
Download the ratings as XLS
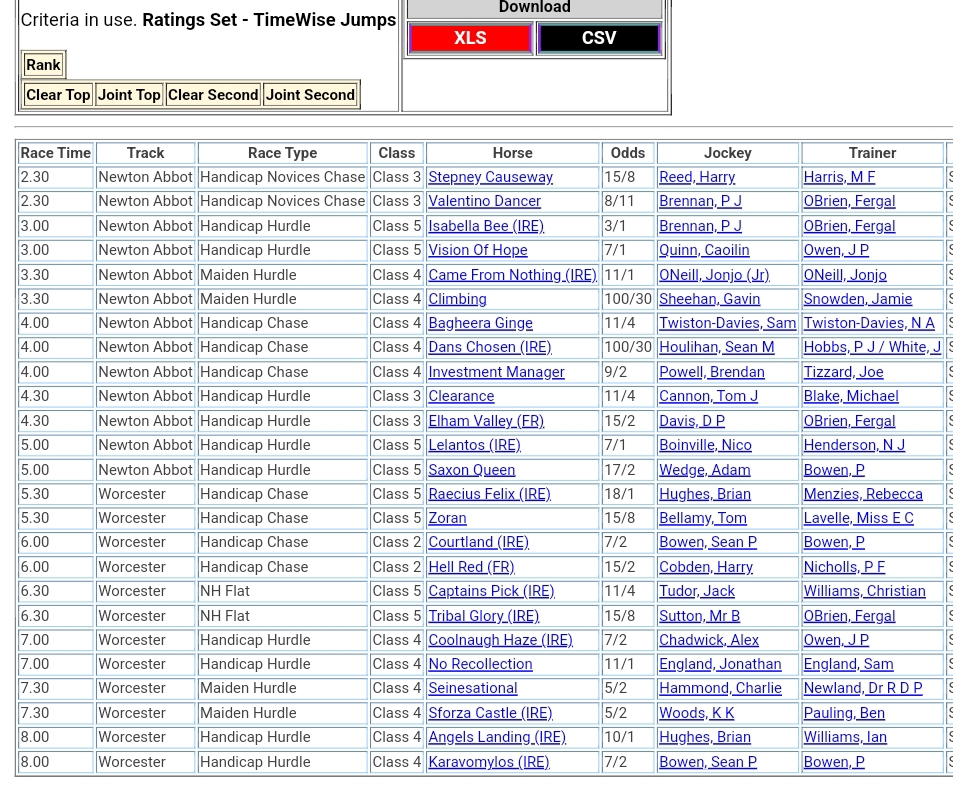point(470,38)
